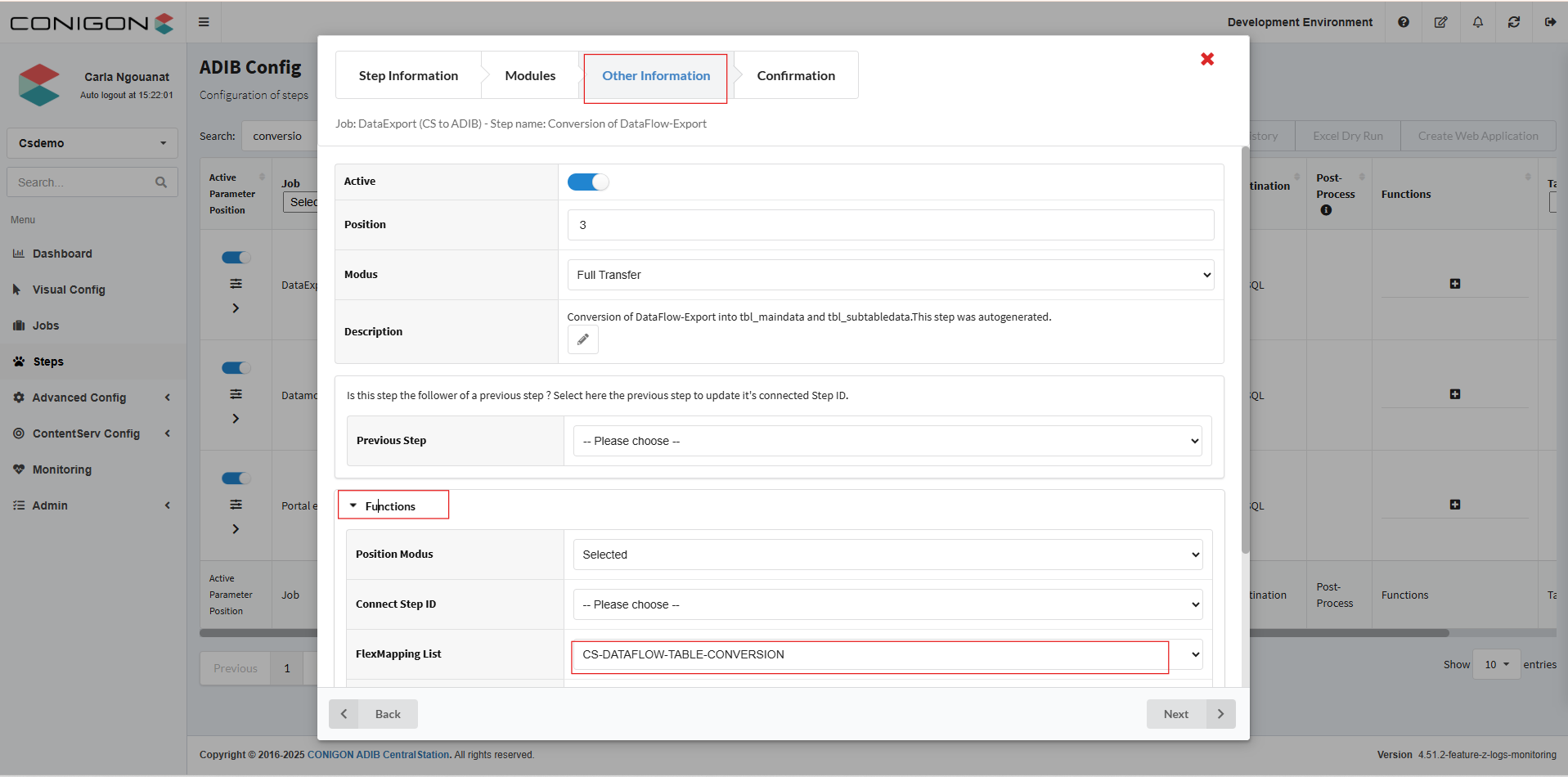Click the Position input field
Screen dimensions: 1568x777
(890, 225)
